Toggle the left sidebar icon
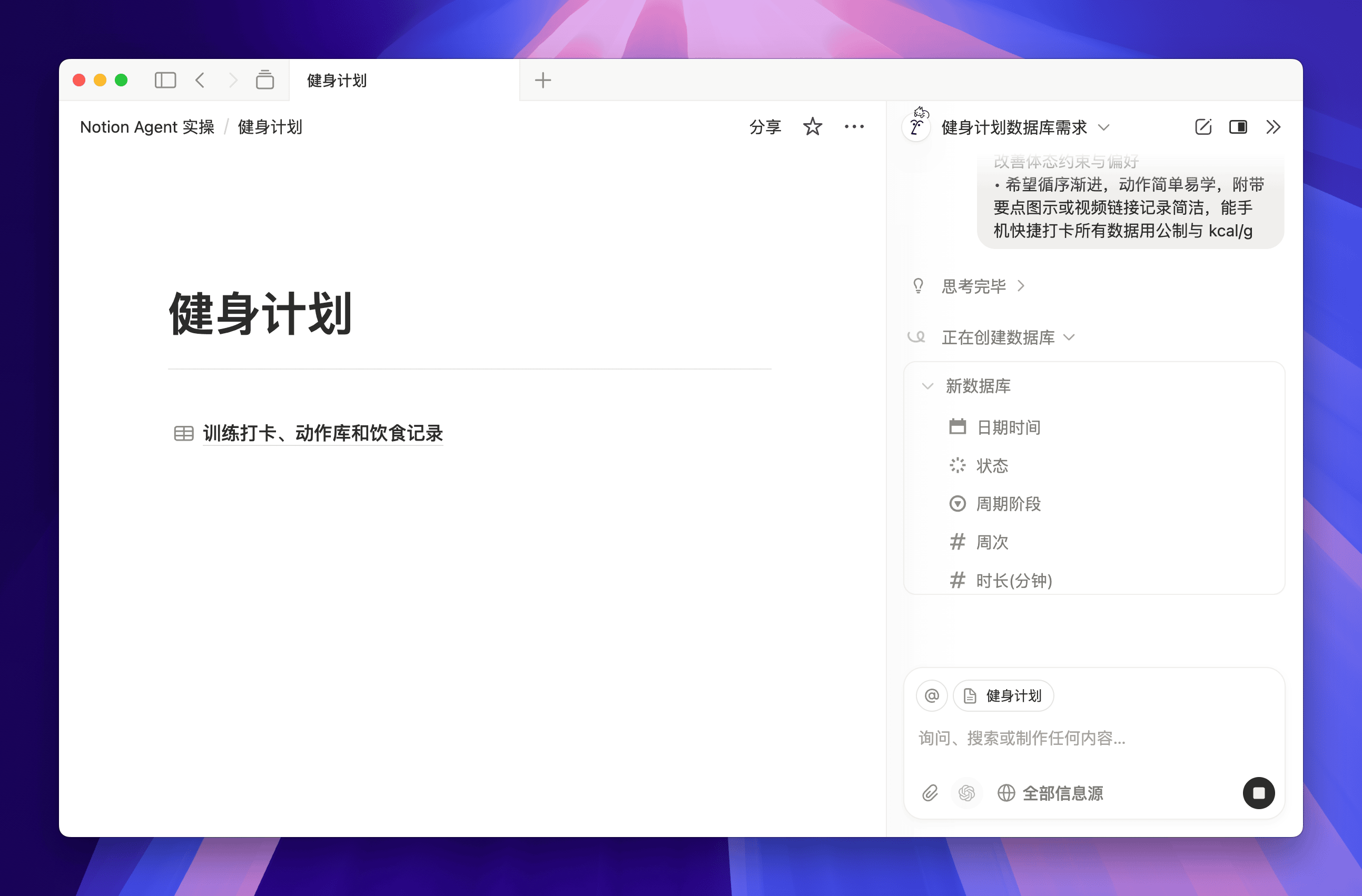This screenshot has width=1362, height=896. coord(165,80)
